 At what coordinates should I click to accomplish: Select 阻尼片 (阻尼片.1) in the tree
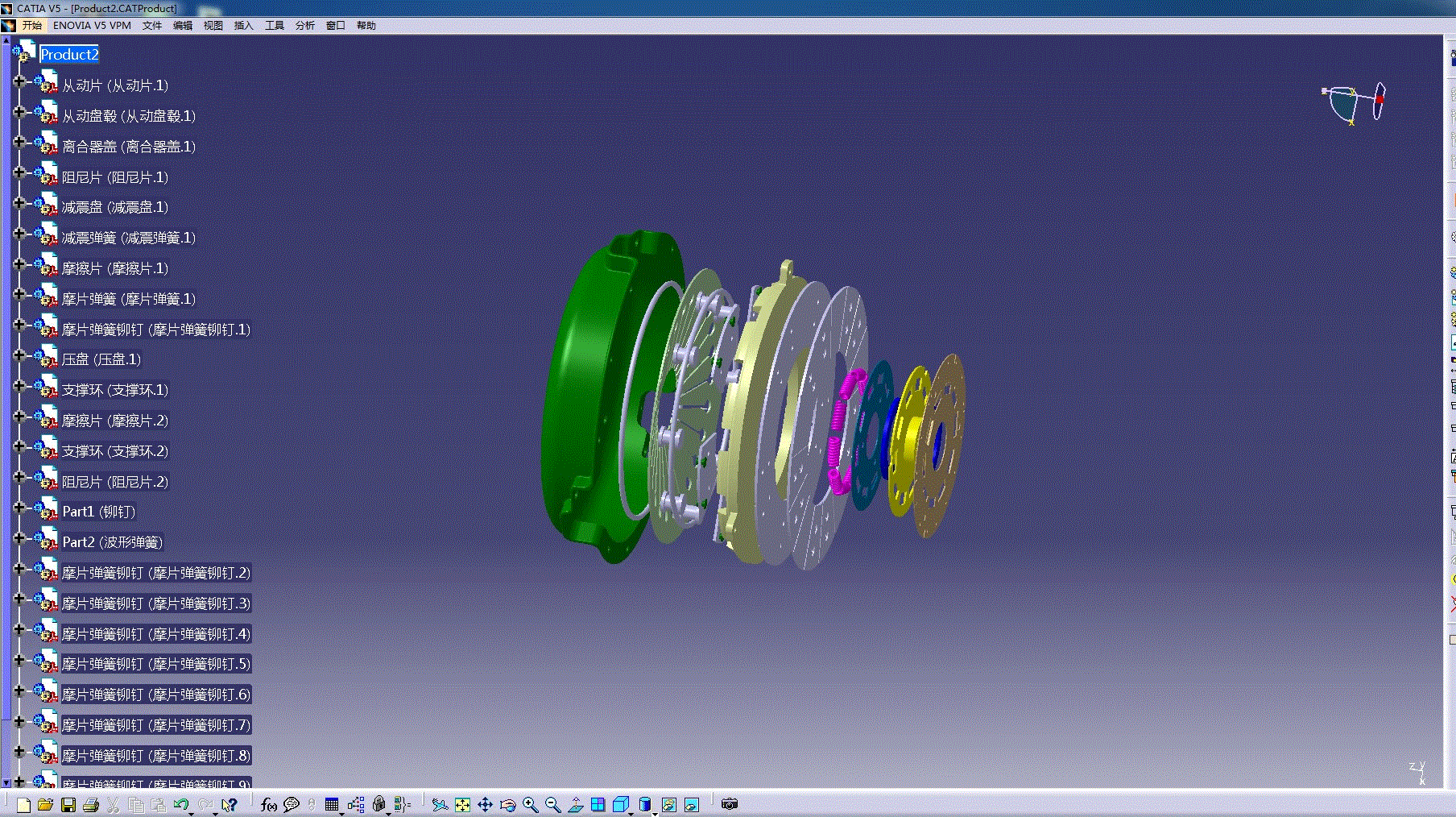tap(115, 177)
